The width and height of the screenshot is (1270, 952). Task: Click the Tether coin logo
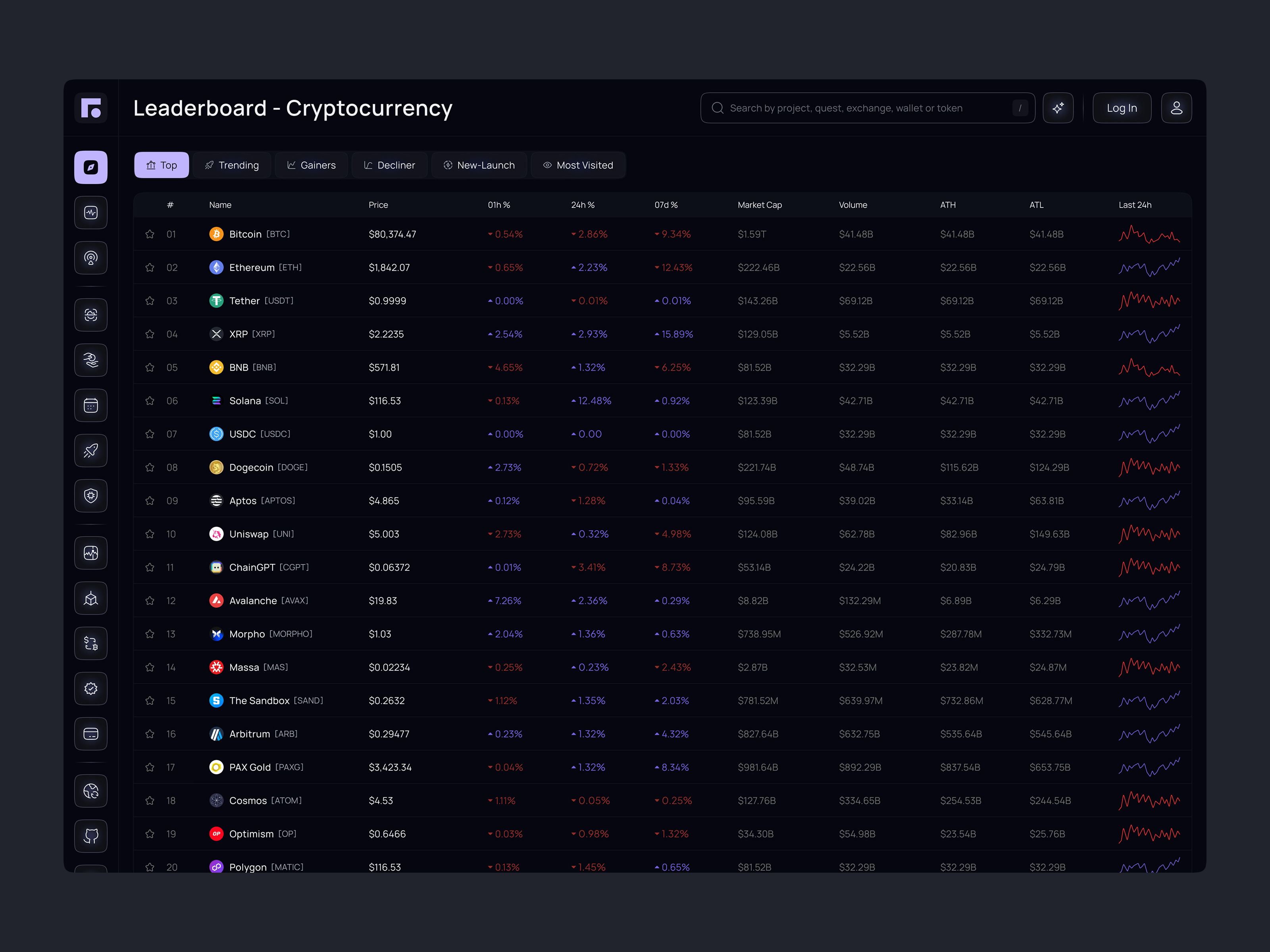(216, 301)
